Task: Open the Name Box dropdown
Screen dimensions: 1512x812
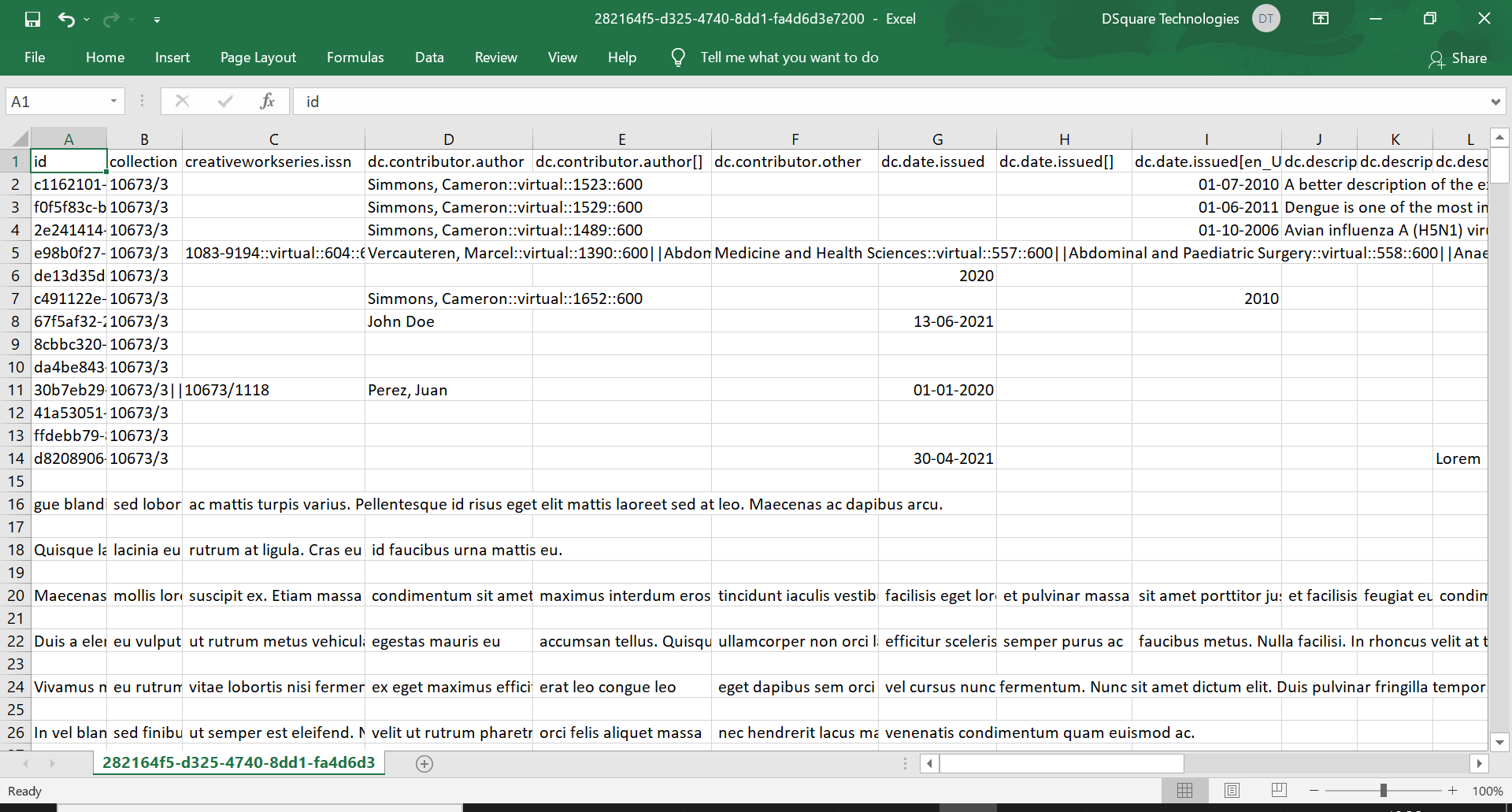Action: (x=113, y=101)
